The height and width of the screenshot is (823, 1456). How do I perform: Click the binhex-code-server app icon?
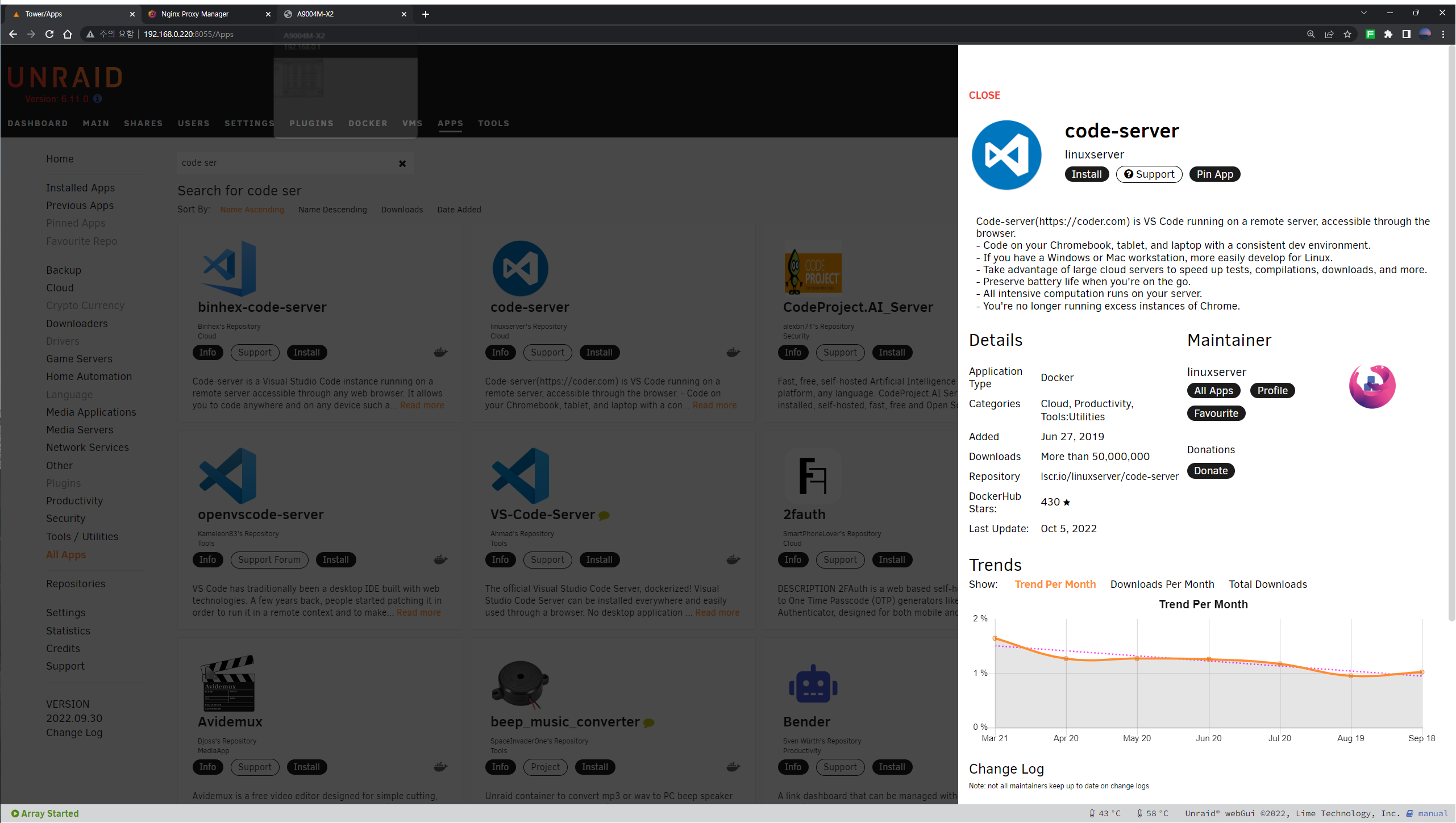pos(230,269)
